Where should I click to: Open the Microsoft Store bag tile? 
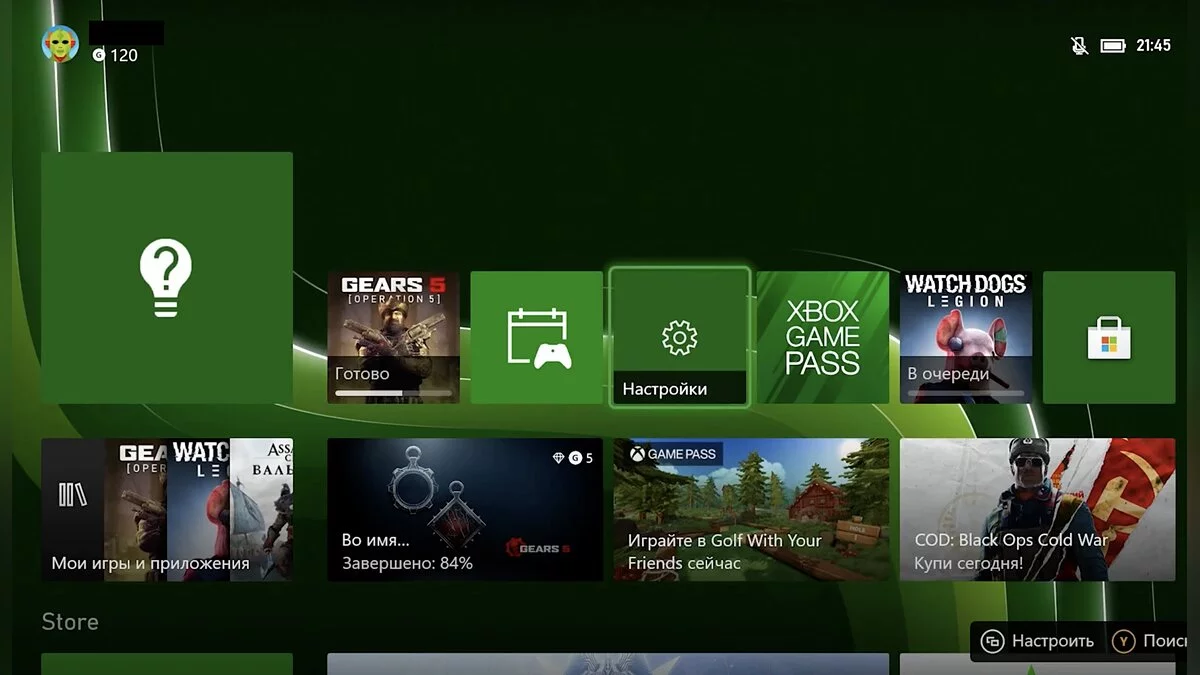[x=1109, y=337]
